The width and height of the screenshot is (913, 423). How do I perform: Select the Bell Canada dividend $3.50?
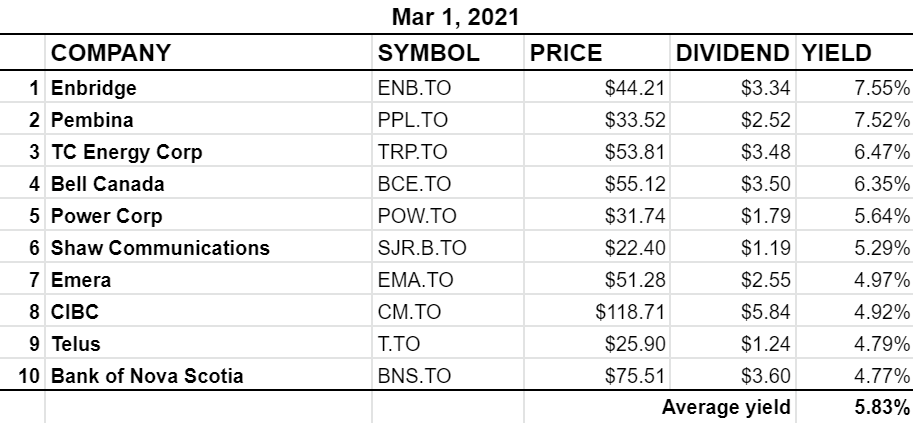[x=733, y=184]
